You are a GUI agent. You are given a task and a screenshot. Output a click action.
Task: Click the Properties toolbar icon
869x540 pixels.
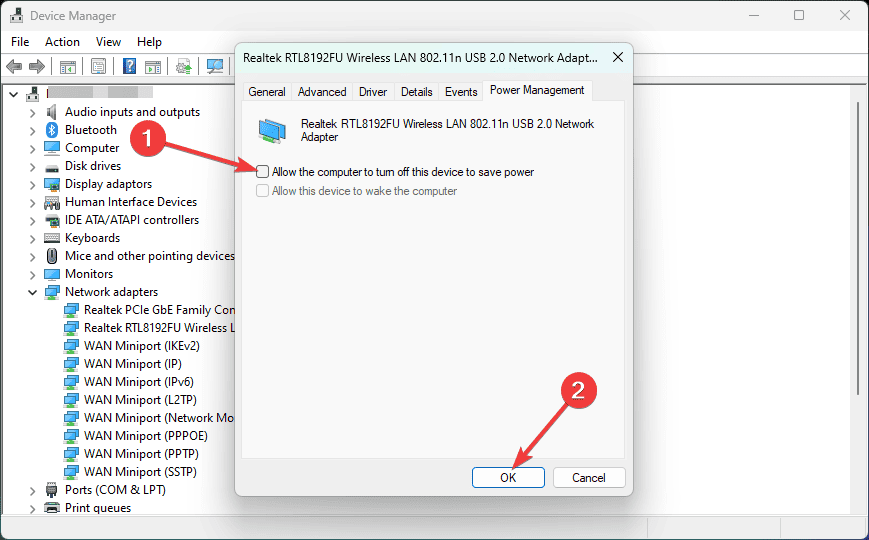point(99,67)
